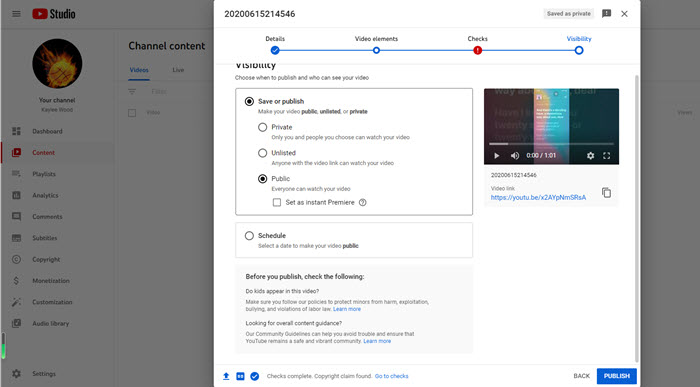Open the Go to checks link
Viewport: 700px width, 387px height.
[x=392, y=376]
